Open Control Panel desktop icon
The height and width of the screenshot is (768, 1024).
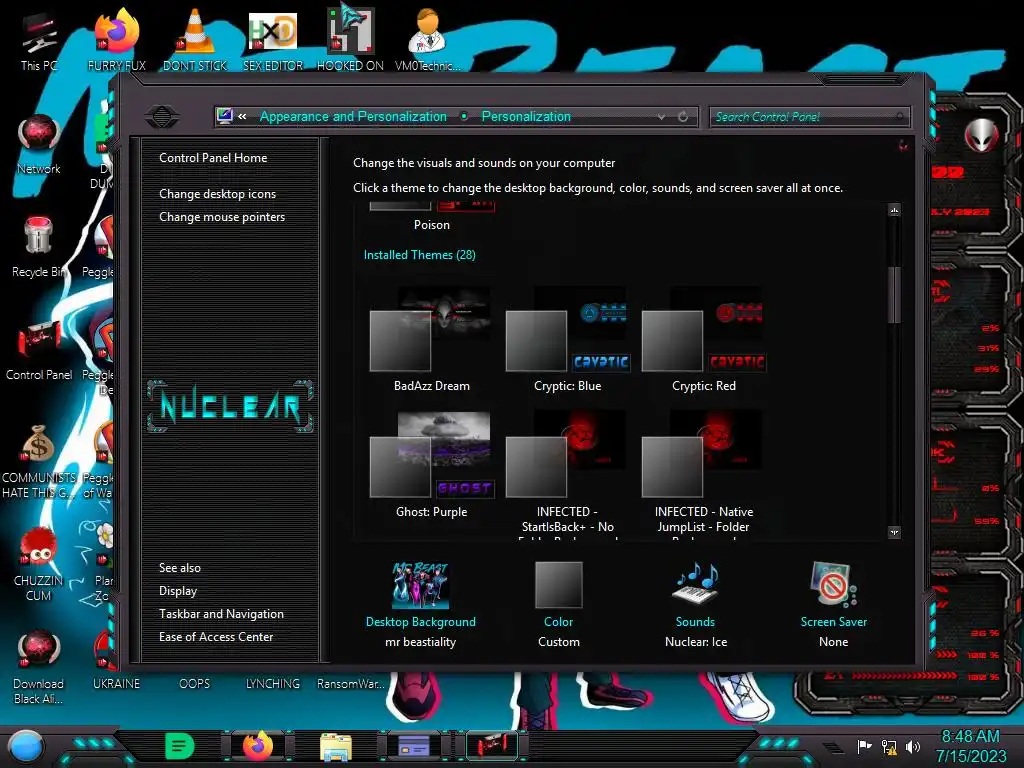[x=39, y=351]
